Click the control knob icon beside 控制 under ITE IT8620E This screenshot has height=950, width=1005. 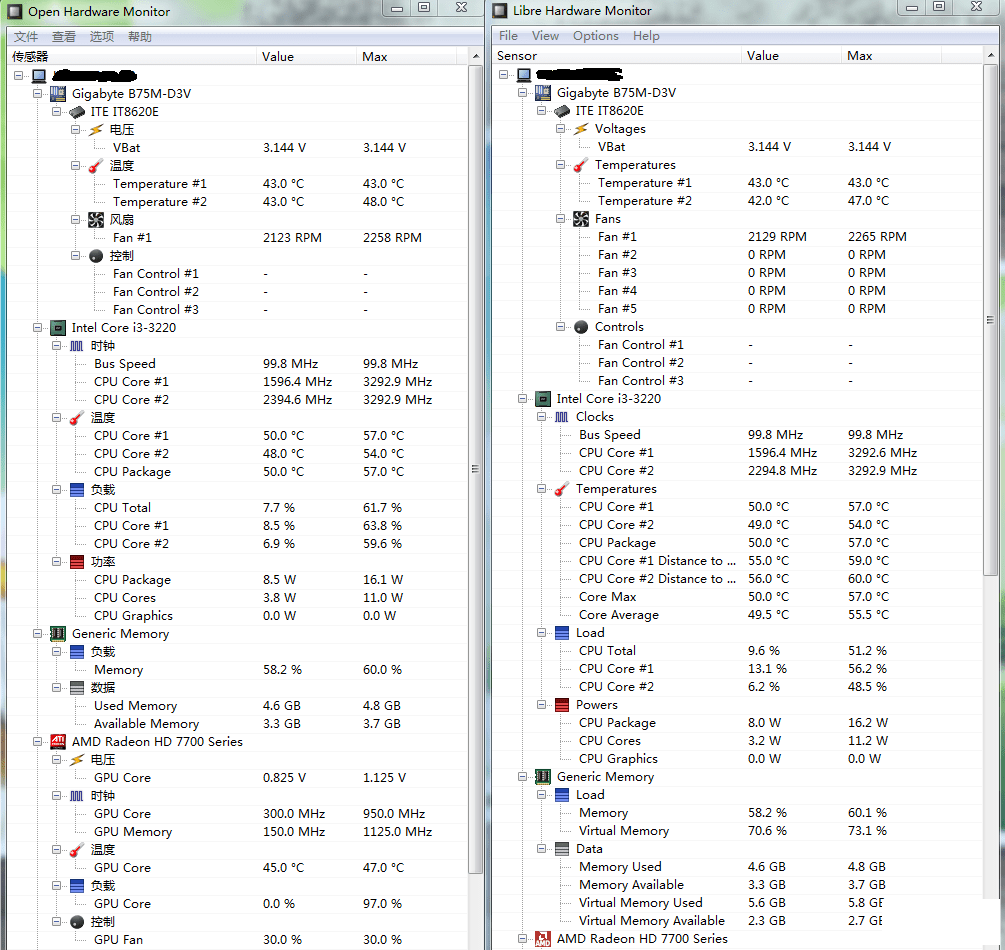pos(96,256)
